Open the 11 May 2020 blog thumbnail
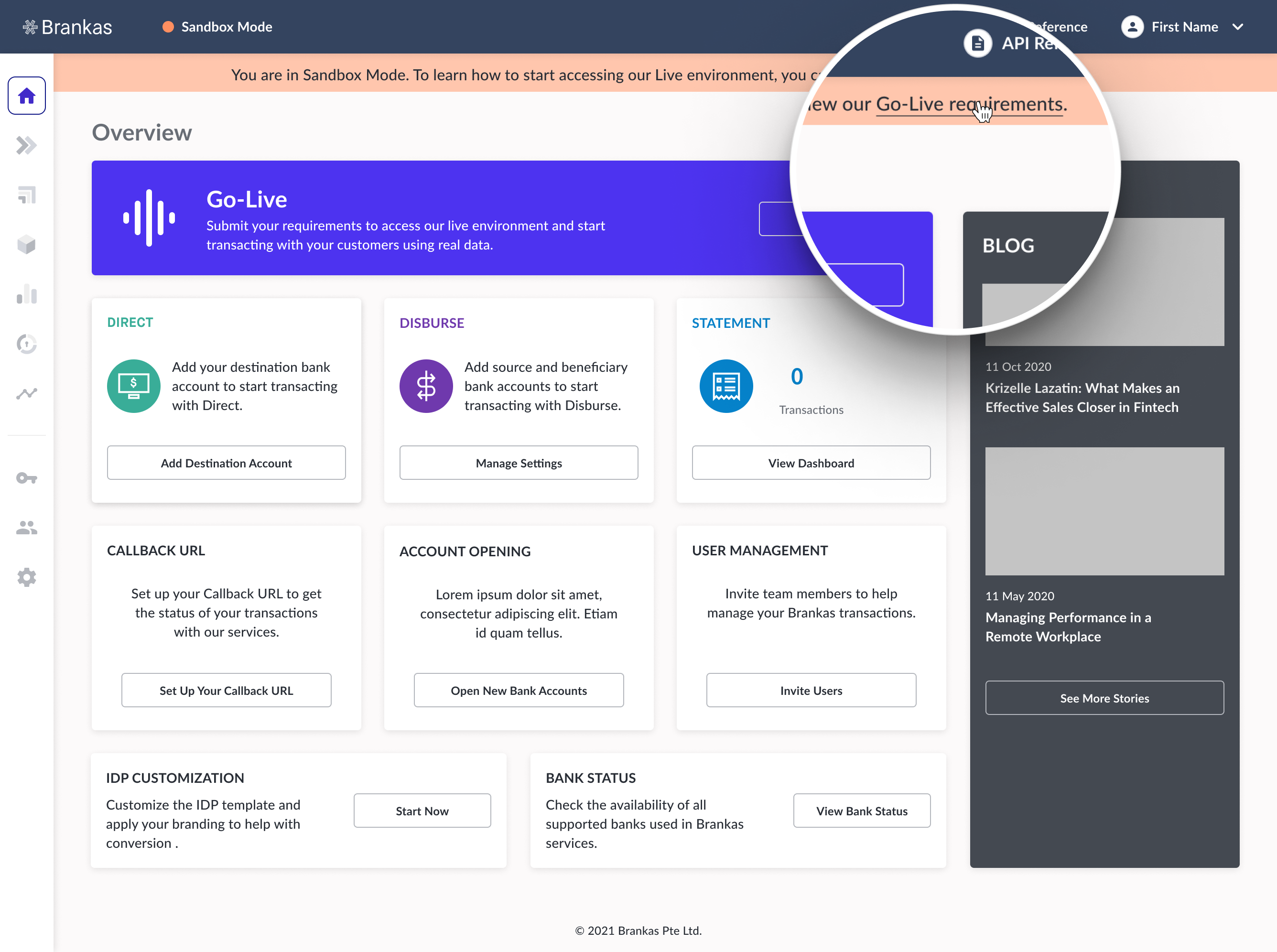The image size is (1277, 952). [x=1104, y=511]
